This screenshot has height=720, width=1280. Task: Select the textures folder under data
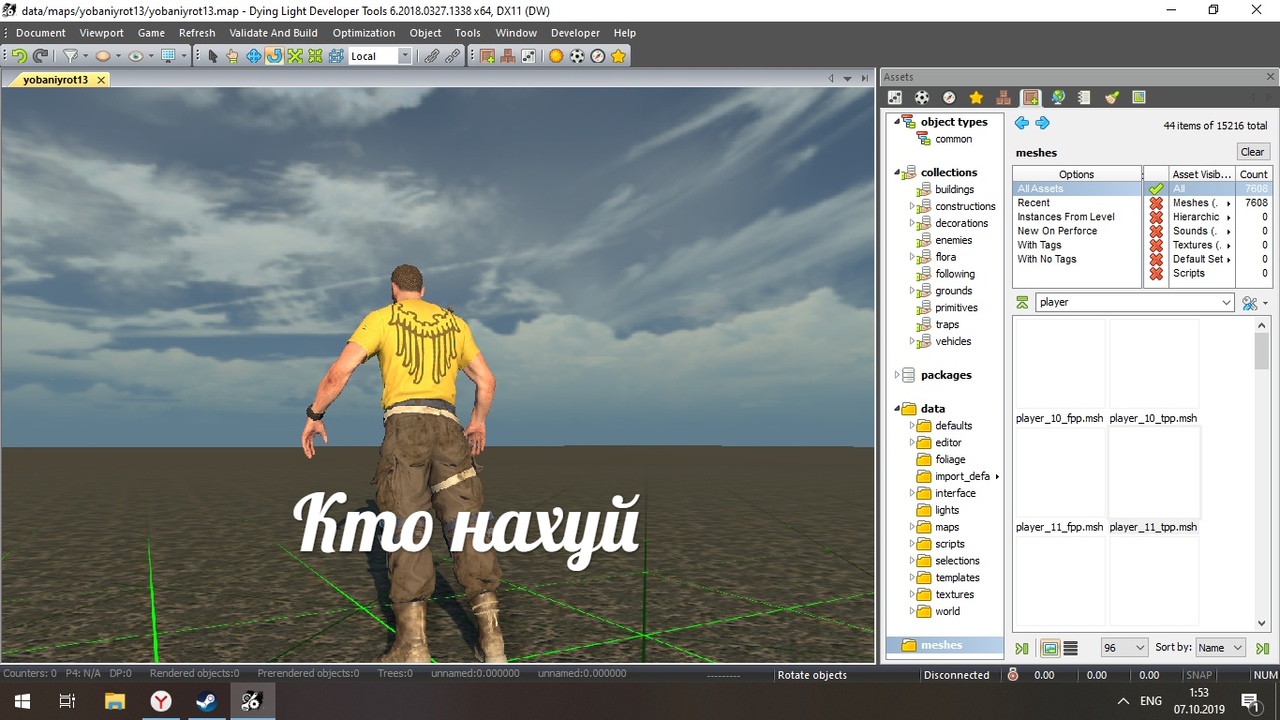[955, 594]
